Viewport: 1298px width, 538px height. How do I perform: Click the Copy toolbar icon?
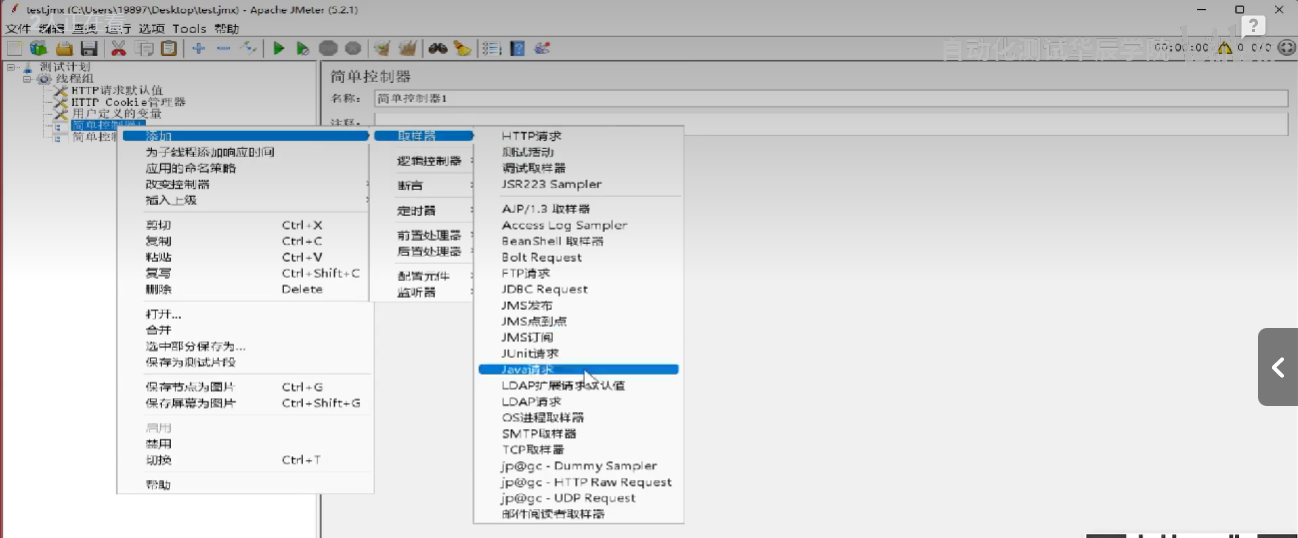click(x=145, y=48)
